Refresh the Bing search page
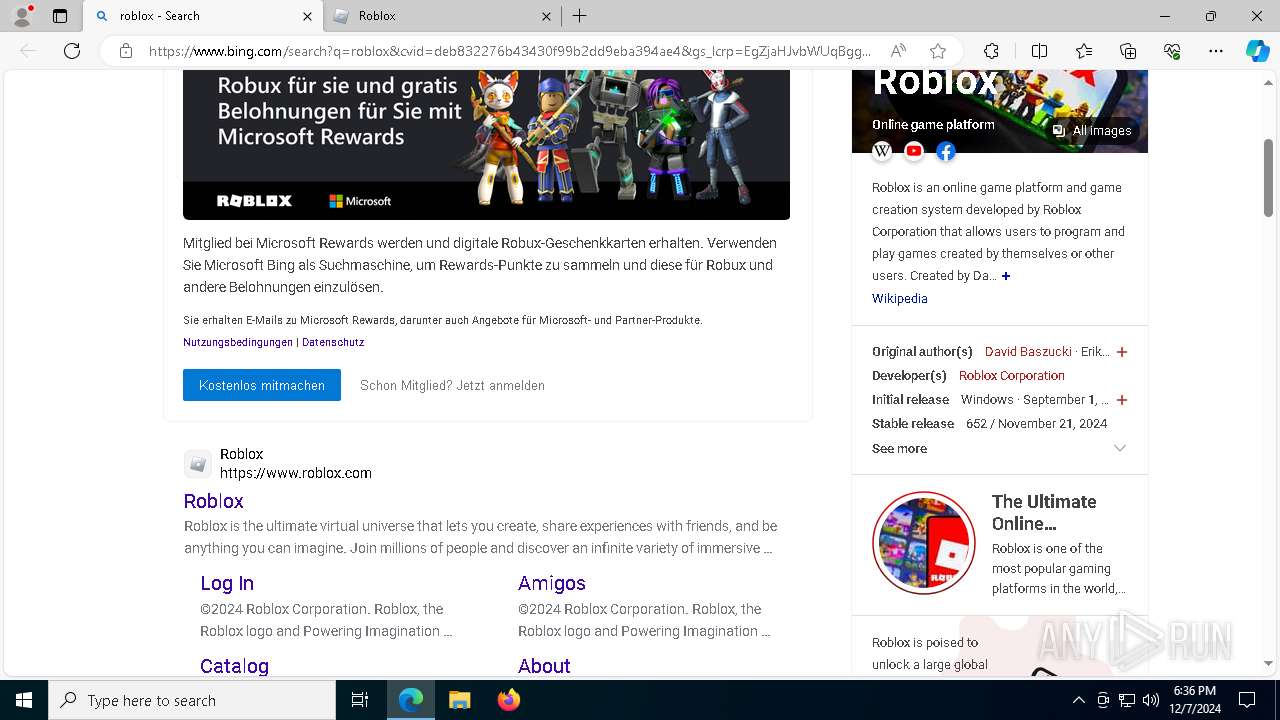The width and height of the screenshot is (1280, 720). [x=72, y=51]
